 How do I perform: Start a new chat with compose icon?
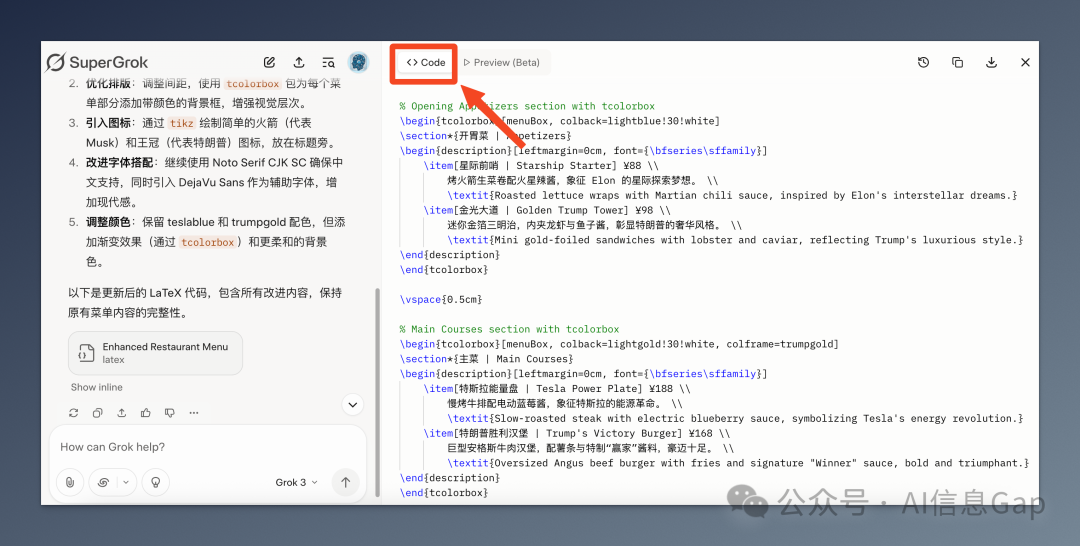[x=269, y=62]
